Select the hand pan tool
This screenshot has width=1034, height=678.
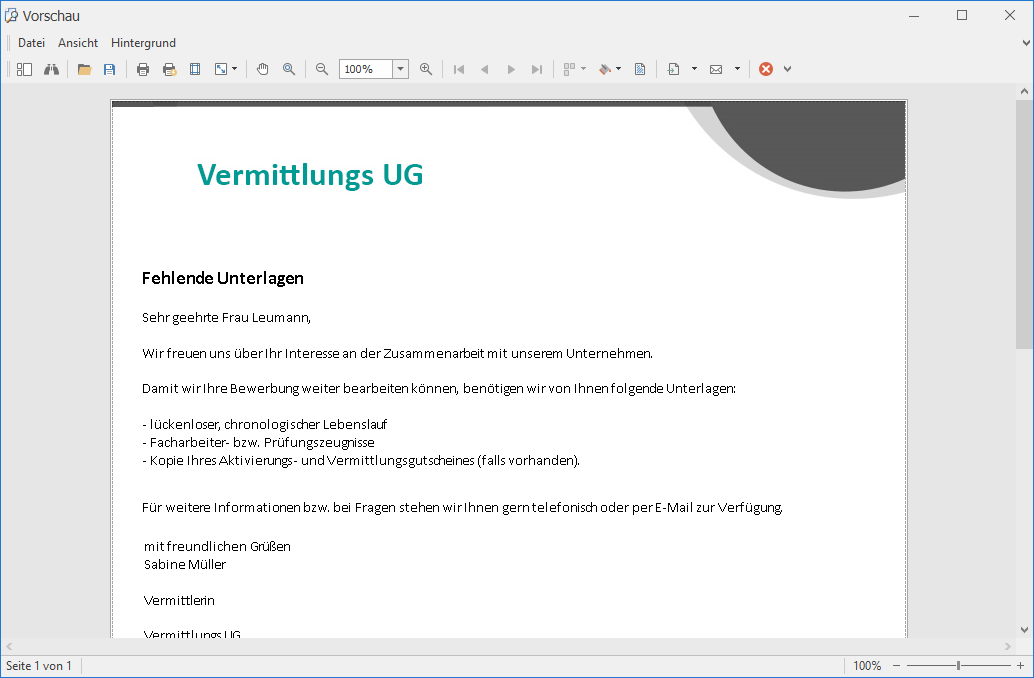(262, 69)
